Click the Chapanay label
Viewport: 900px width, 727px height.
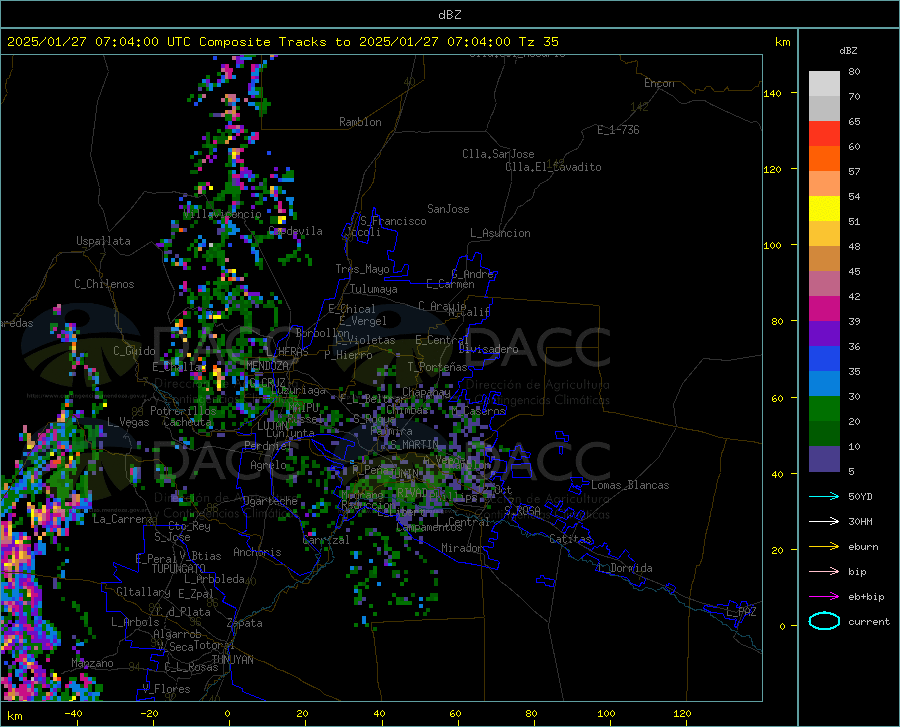[426, 392]
